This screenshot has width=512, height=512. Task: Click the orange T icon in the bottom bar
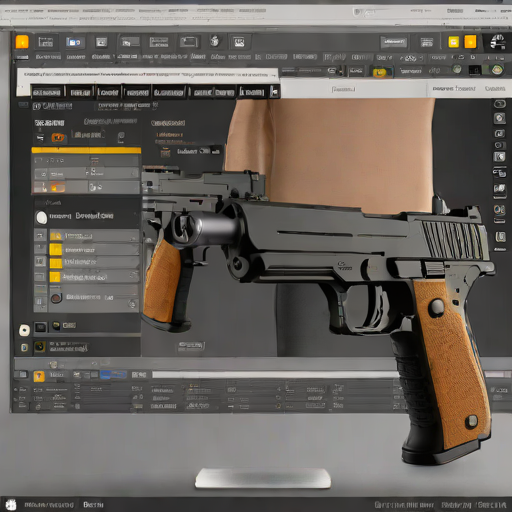(x=39, y=376)
